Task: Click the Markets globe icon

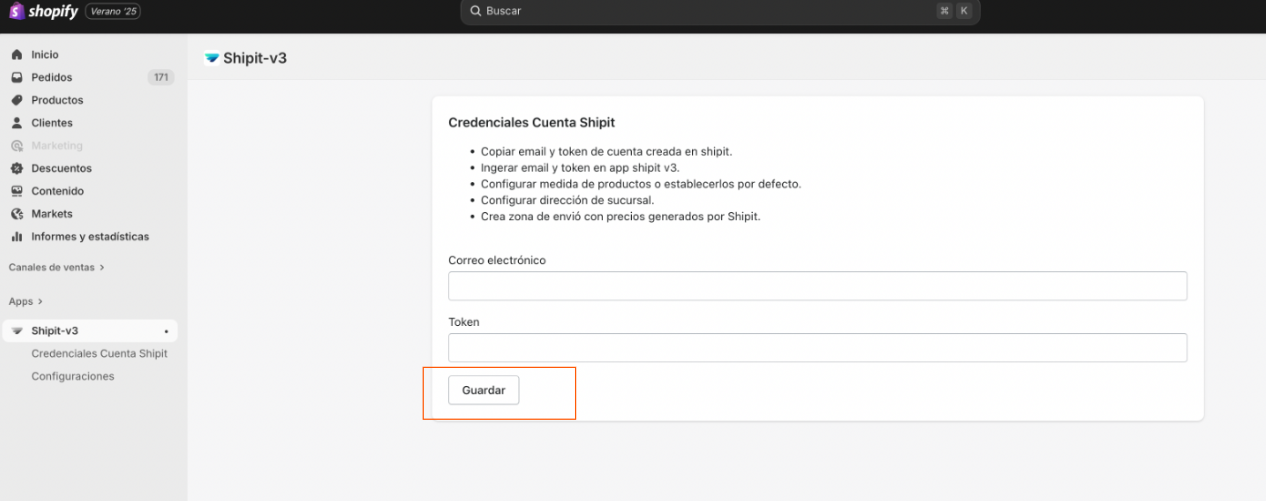Action: pos(16,214)
